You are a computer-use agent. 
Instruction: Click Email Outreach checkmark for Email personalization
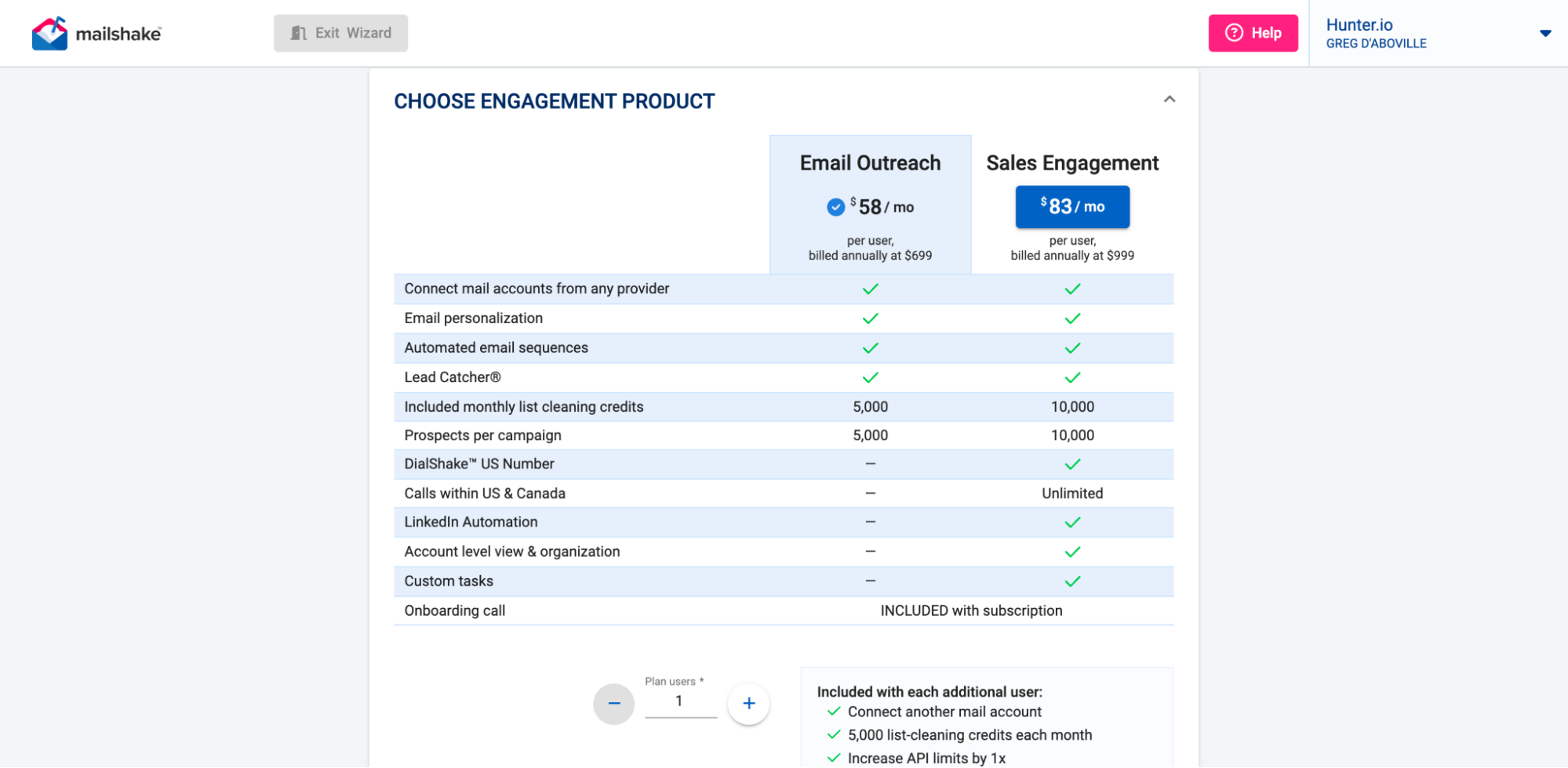point(870,318)
